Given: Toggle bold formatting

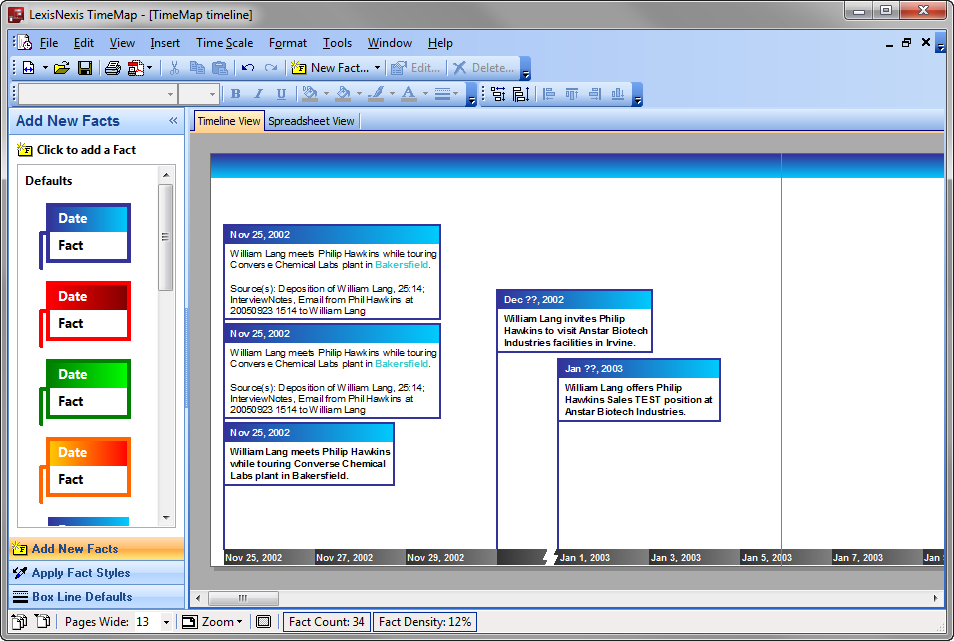Looking at the screenshot, I should tap(235, 94).
